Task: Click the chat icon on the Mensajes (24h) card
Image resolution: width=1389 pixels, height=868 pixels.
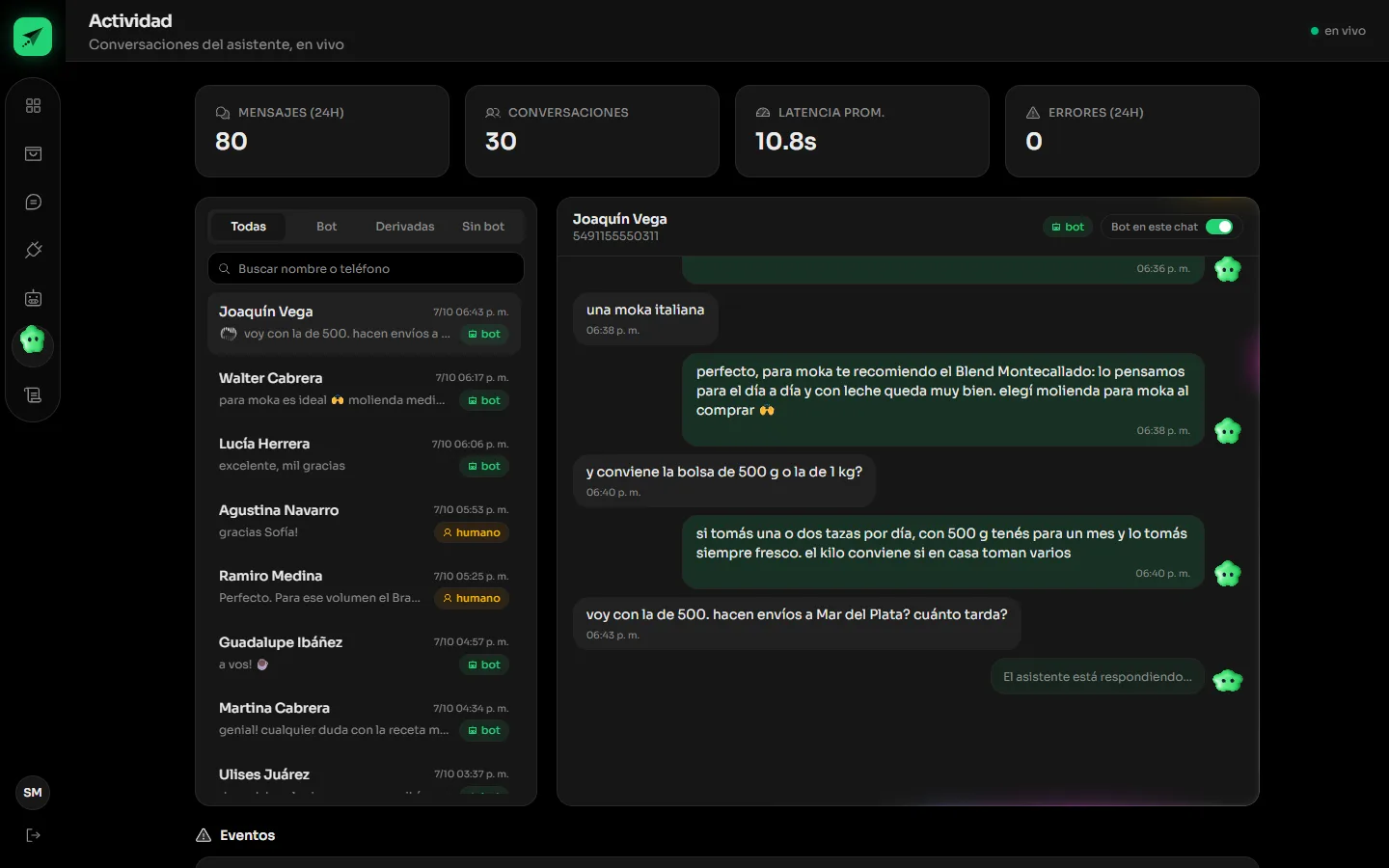Action: click(223, 113)
